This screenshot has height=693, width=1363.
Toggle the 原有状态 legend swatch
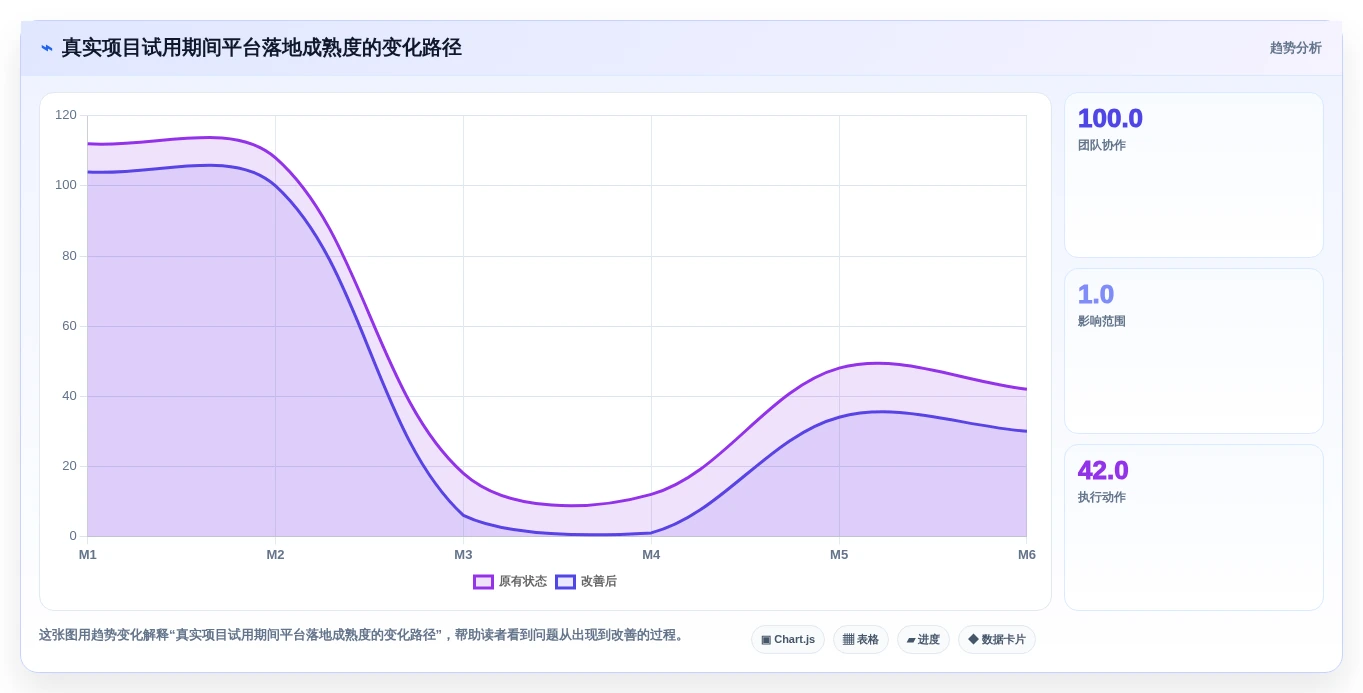click(483, 582)
